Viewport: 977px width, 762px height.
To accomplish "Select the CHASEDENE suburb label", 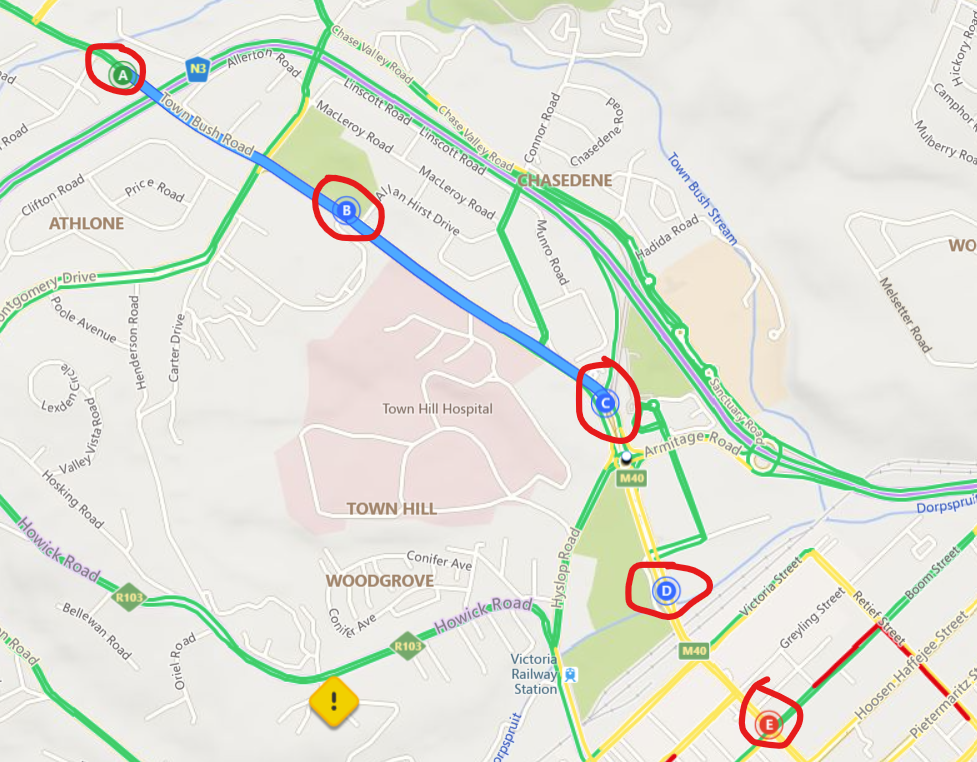I will [x=565, y=181].
